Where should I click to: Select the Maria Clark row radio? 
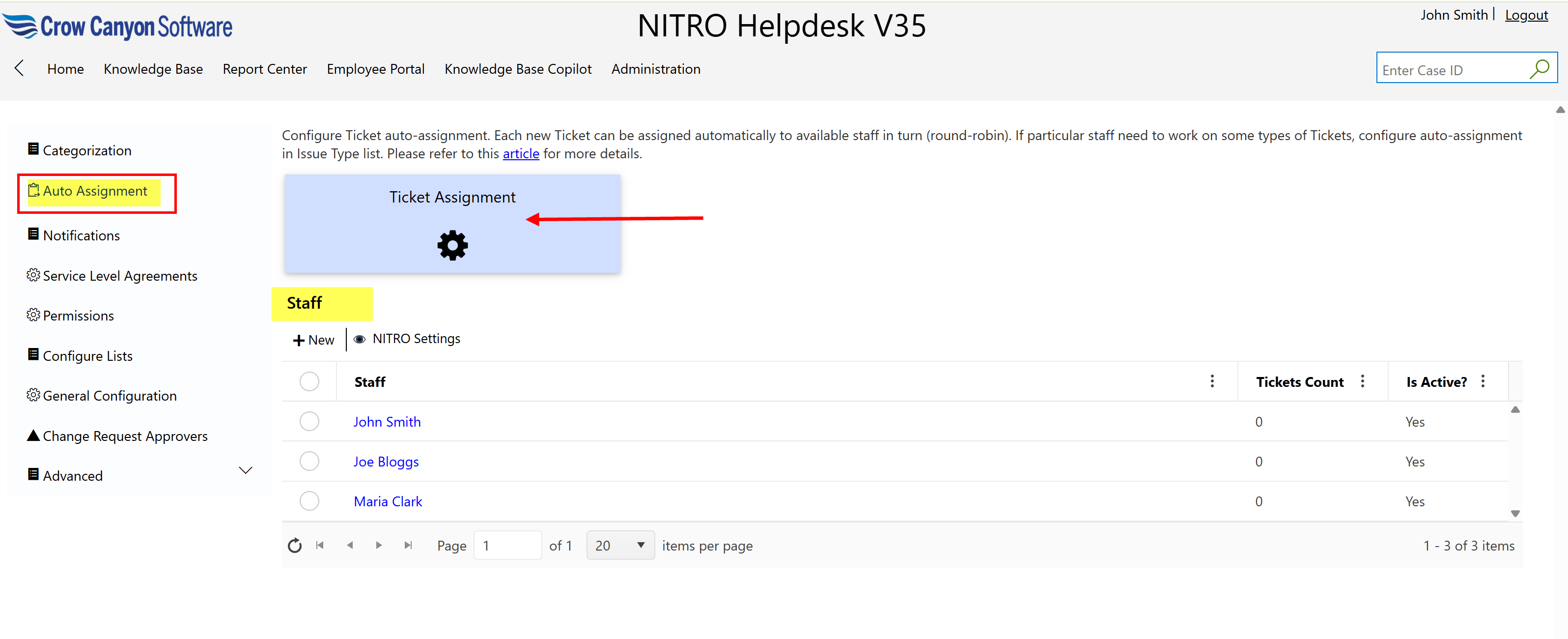tap(309, 501)
